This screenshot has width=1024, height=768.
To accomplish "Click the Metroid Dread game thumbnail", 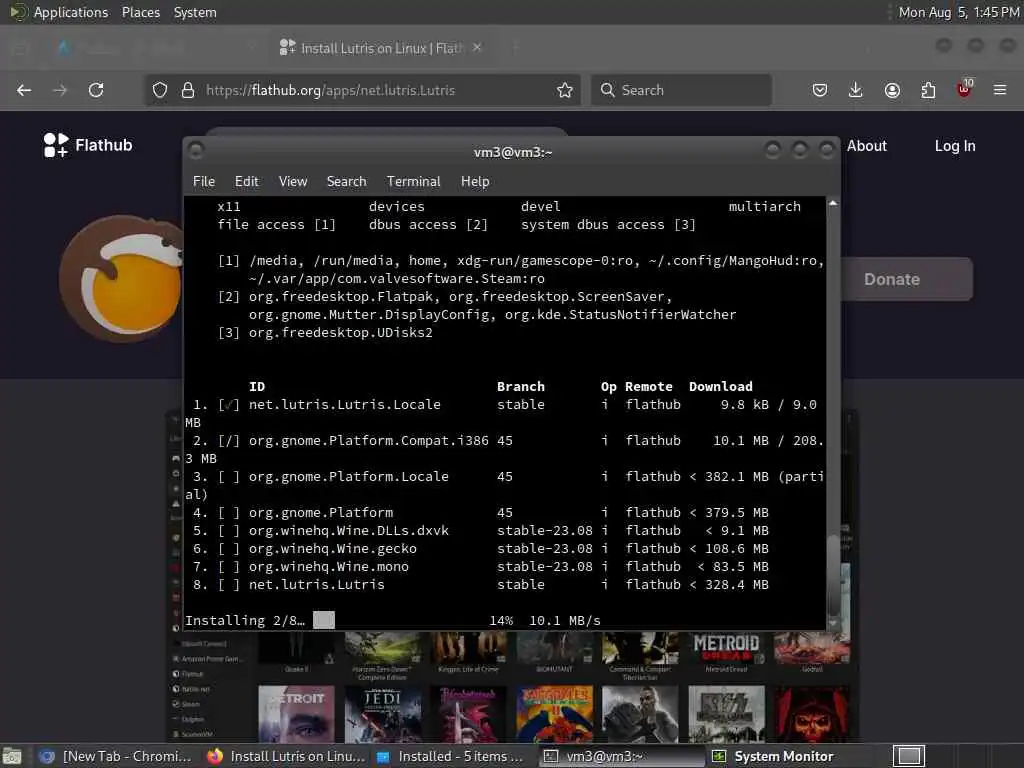I will coord(726,648).
